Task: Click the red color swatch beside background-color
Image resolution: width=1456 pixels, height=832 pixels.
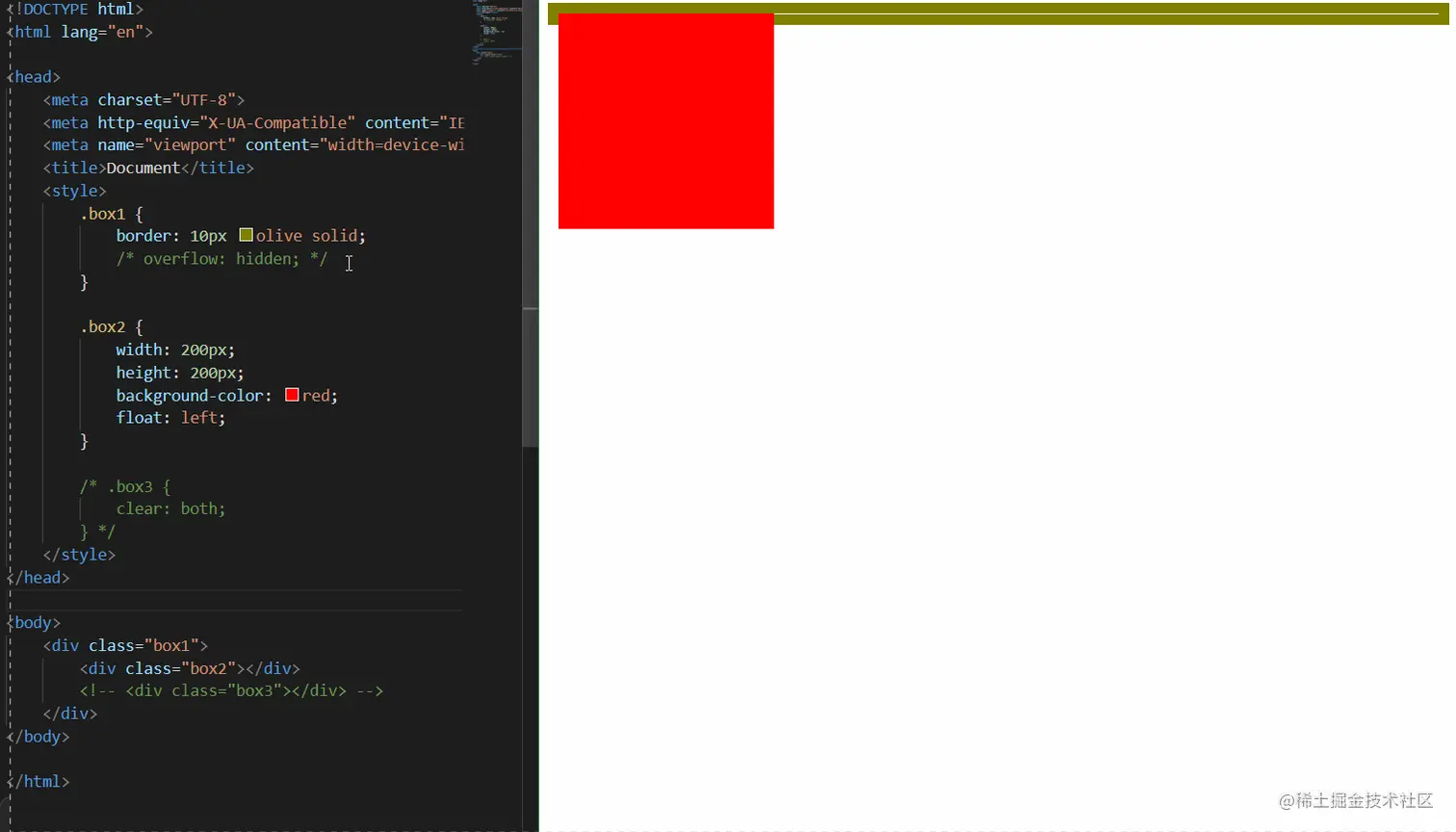Action: [291, 394]
